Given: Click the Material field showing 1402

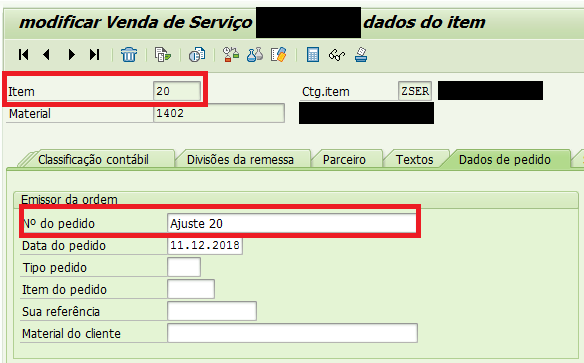Looking at the screenshot, I should point(219,113).
